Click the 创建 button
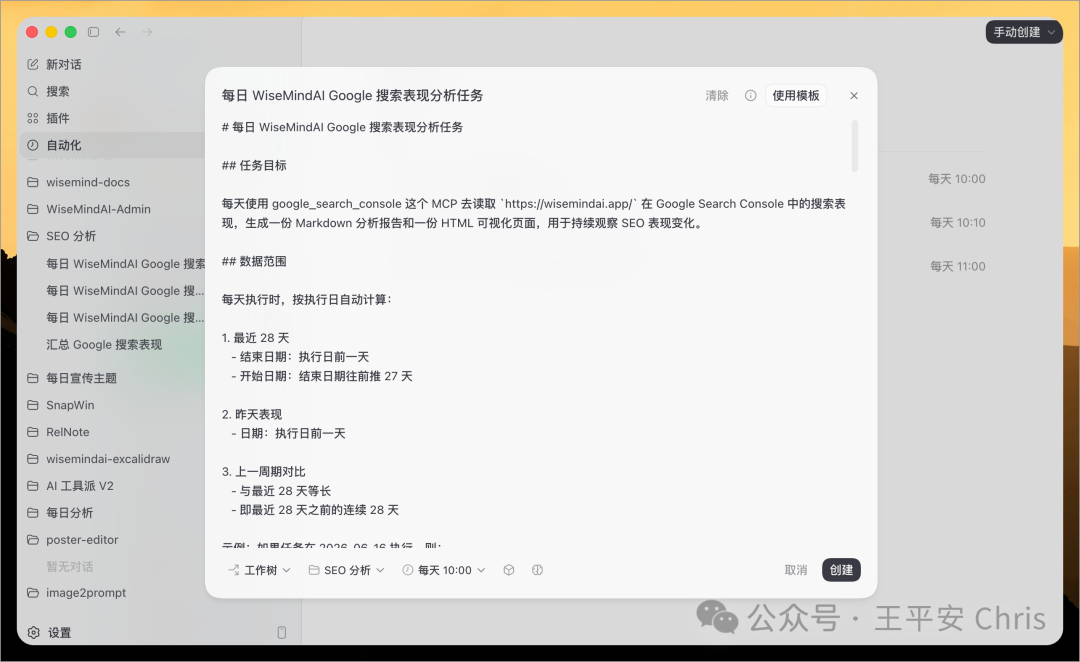 click(x=841, y=570)
